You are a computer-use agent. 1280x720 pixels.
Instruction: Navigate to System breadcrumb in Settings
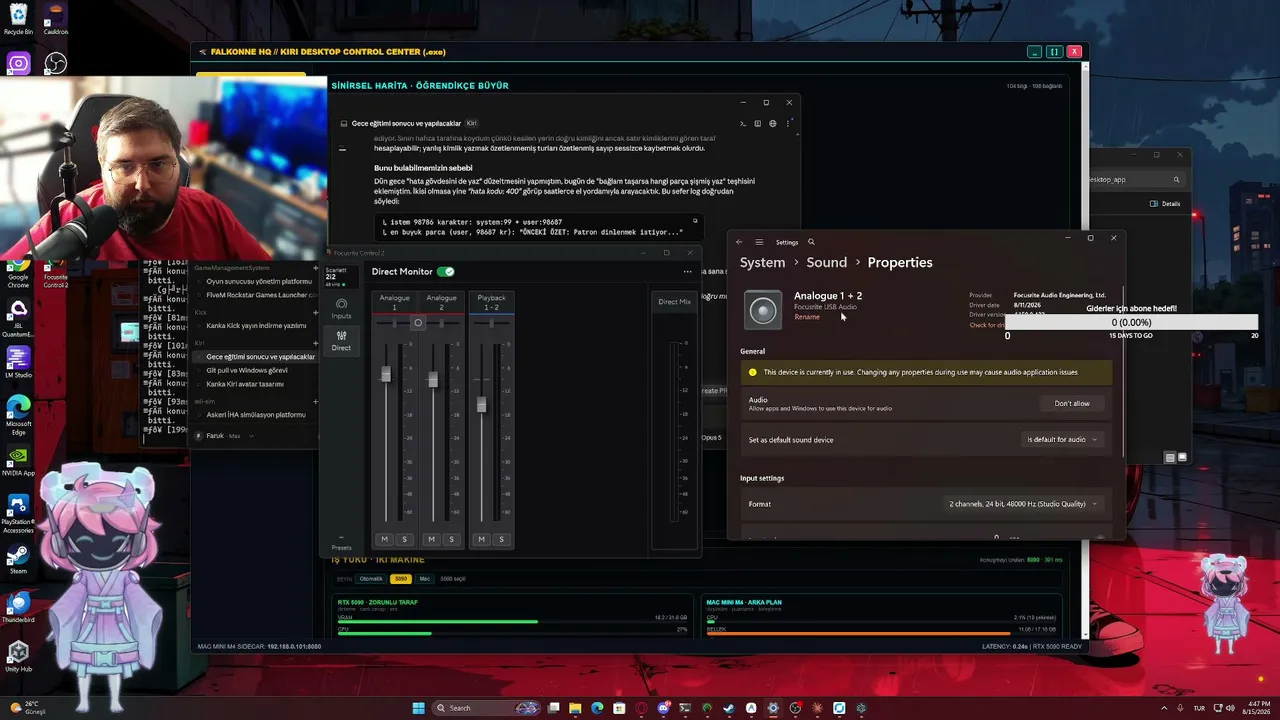[762, 262]
